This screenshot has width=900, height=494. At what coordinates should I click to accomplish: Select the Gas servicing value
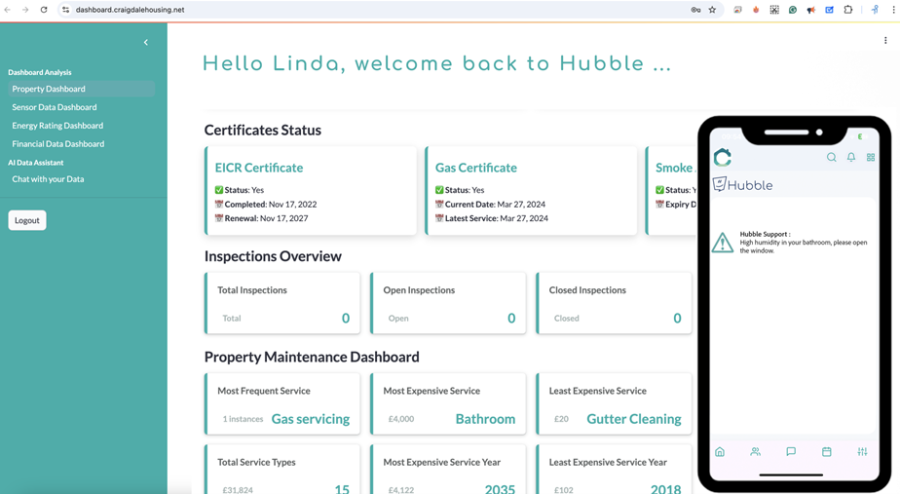311,419
